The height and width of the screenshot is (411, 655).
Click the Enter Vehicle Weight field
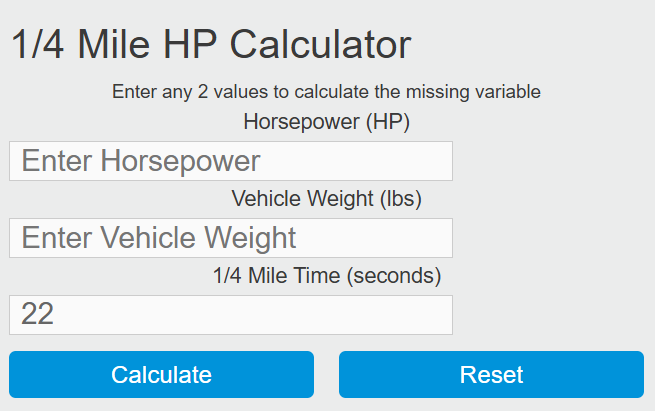coord(230,238)
